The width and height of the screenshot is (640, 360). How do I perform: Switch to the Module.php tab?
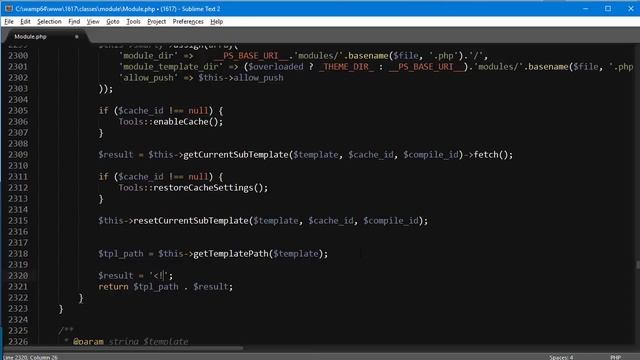pos(31,37)
